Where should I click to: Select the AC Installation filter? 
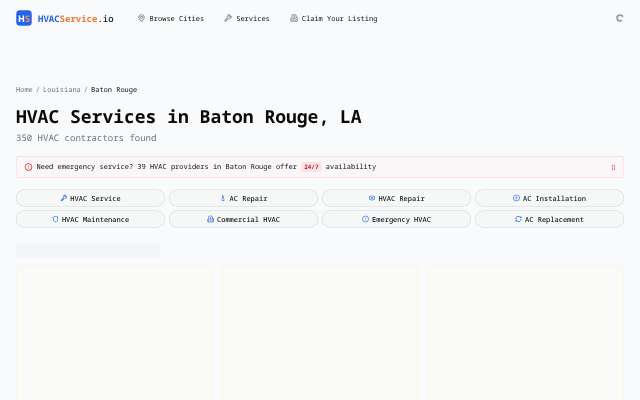coord(549,198)
